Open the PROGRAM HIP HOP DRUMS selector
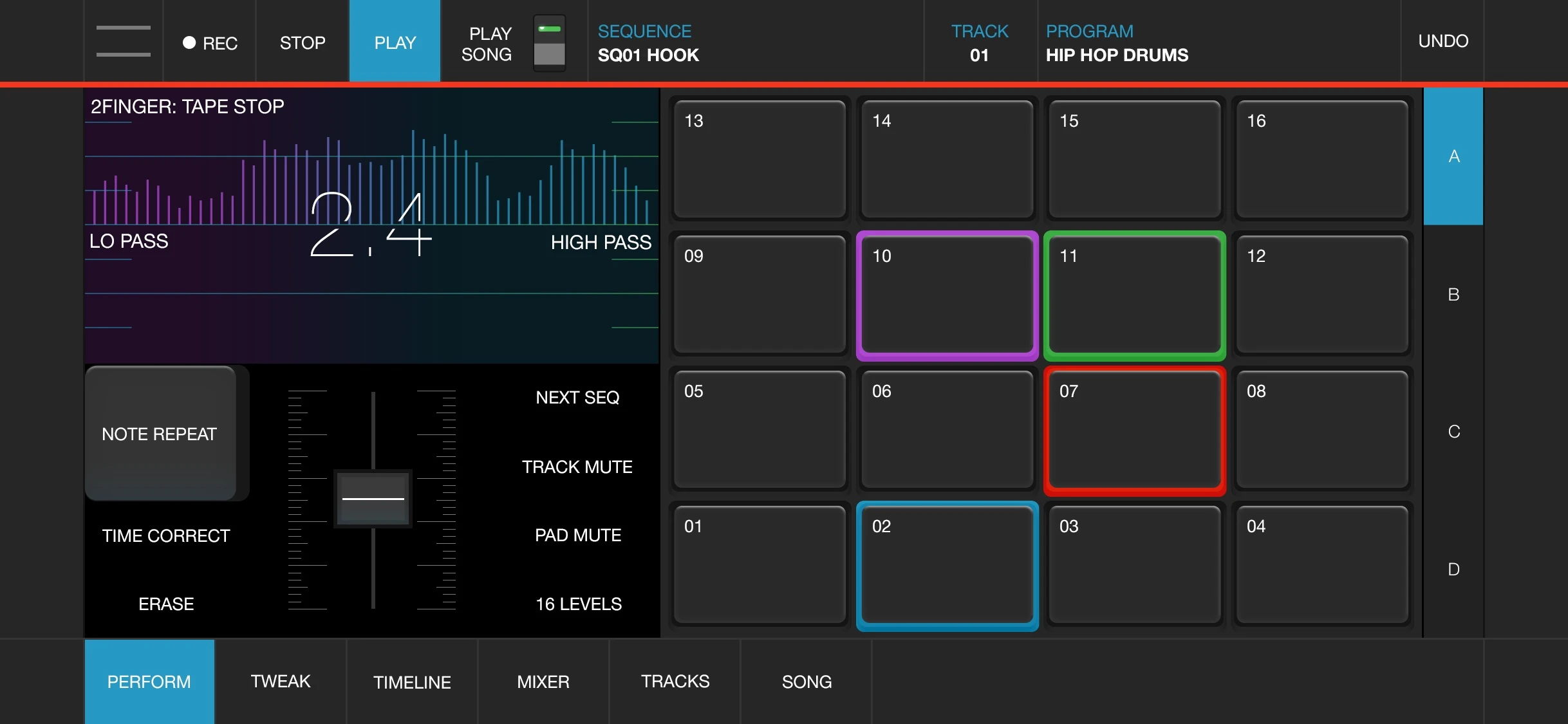 pos(1218,42)
